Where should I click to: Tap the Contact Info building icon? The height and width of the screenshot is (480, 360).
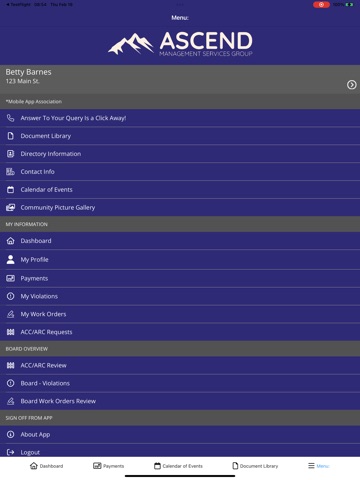click(x=11, y=172)
